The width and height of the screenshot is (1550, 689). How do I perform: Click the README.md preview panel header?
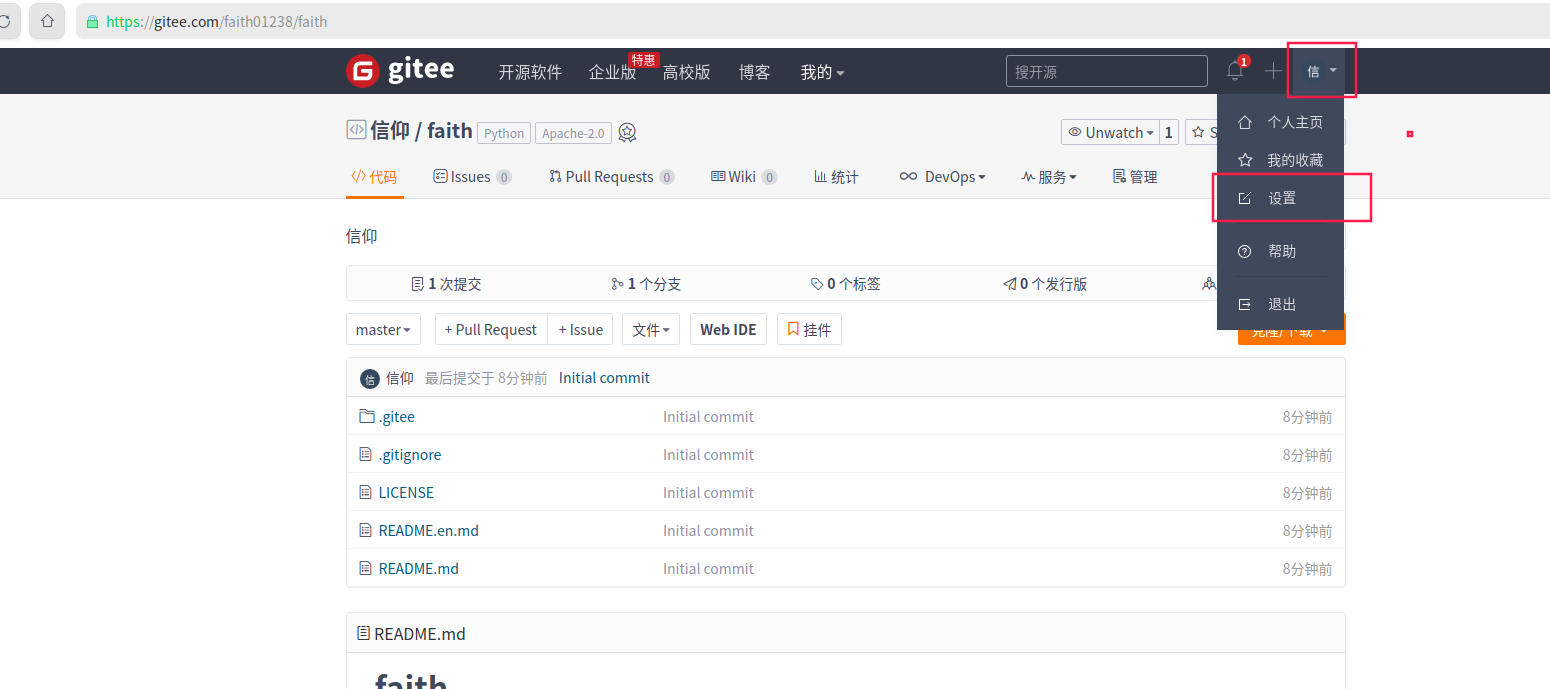point(846,633)
